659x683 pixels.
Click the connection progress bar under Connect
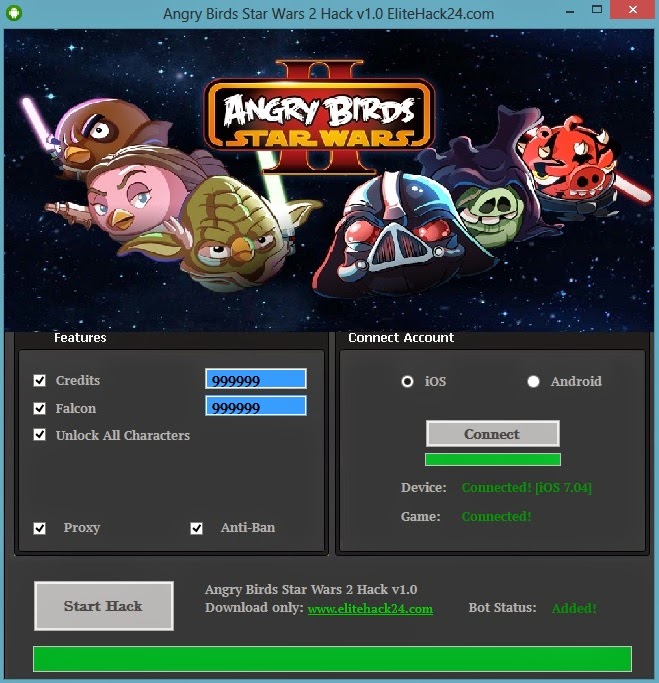coord(493,460)
